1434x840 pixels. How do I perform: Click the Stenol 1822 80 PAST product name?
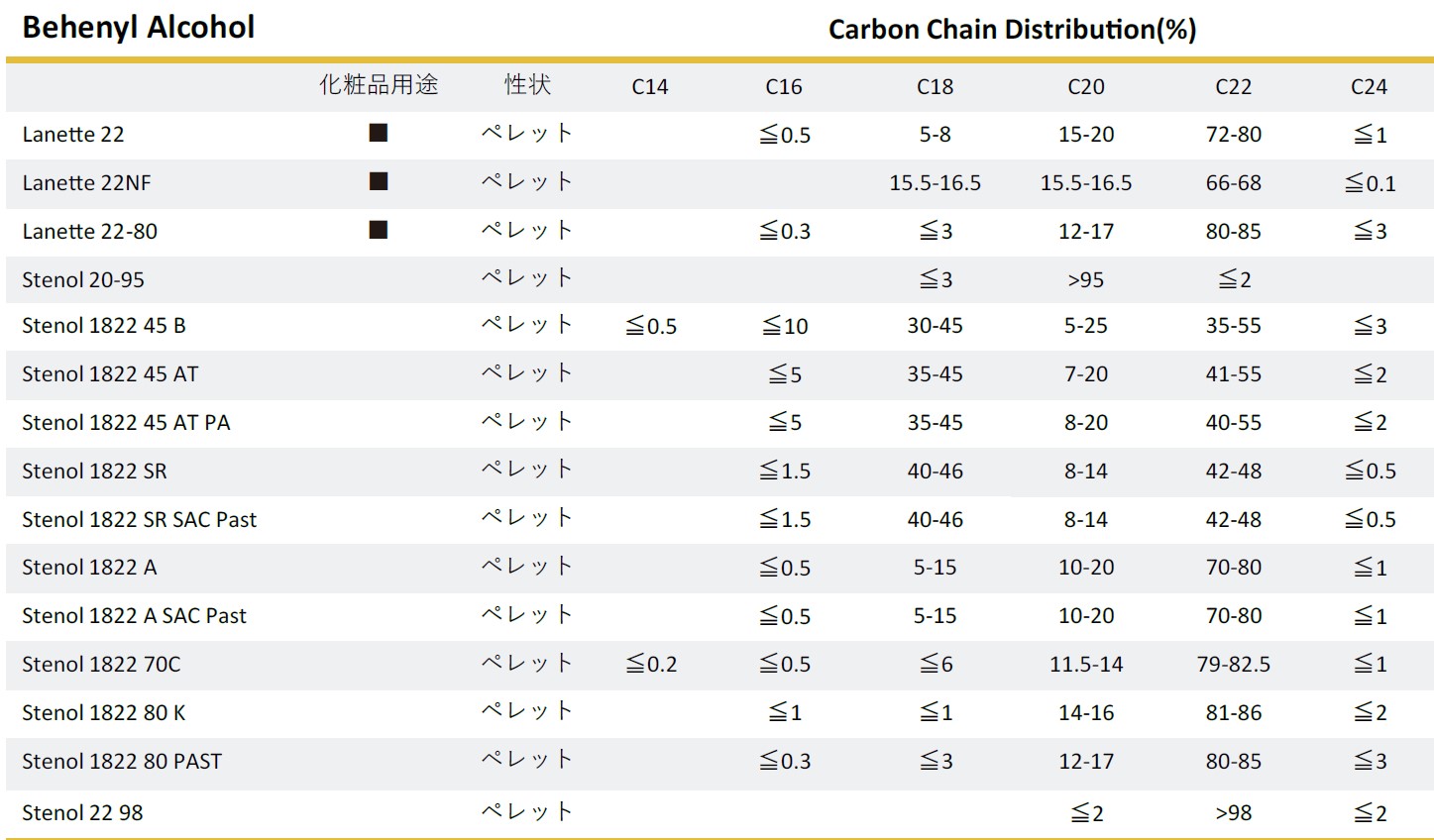tap(122, 762)
